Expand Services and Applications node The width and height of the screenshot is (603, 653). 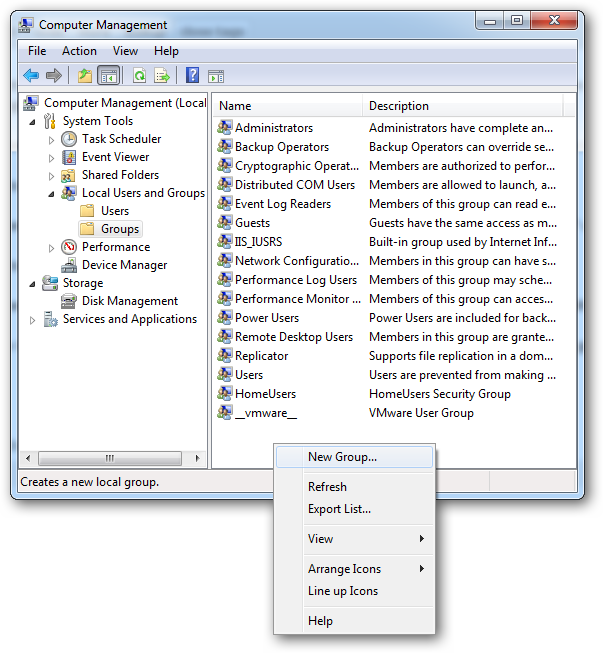[32, 320]
